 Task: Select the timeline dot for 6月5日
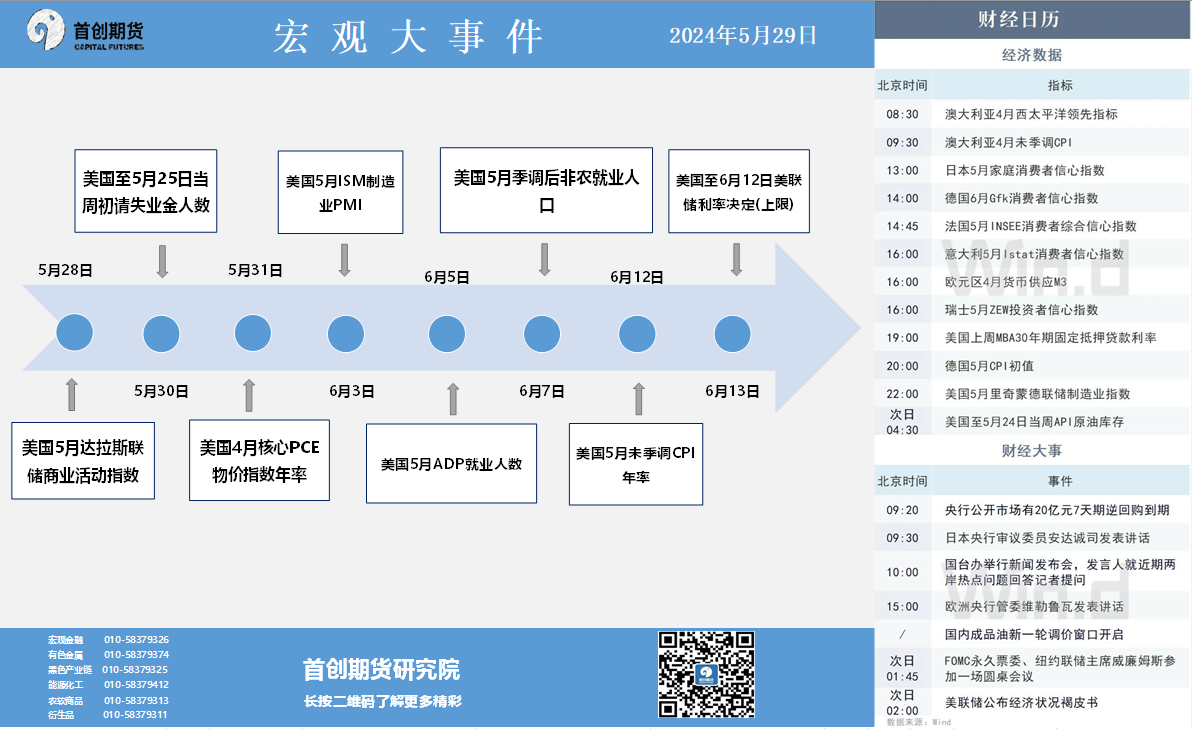tap(447, 334)
